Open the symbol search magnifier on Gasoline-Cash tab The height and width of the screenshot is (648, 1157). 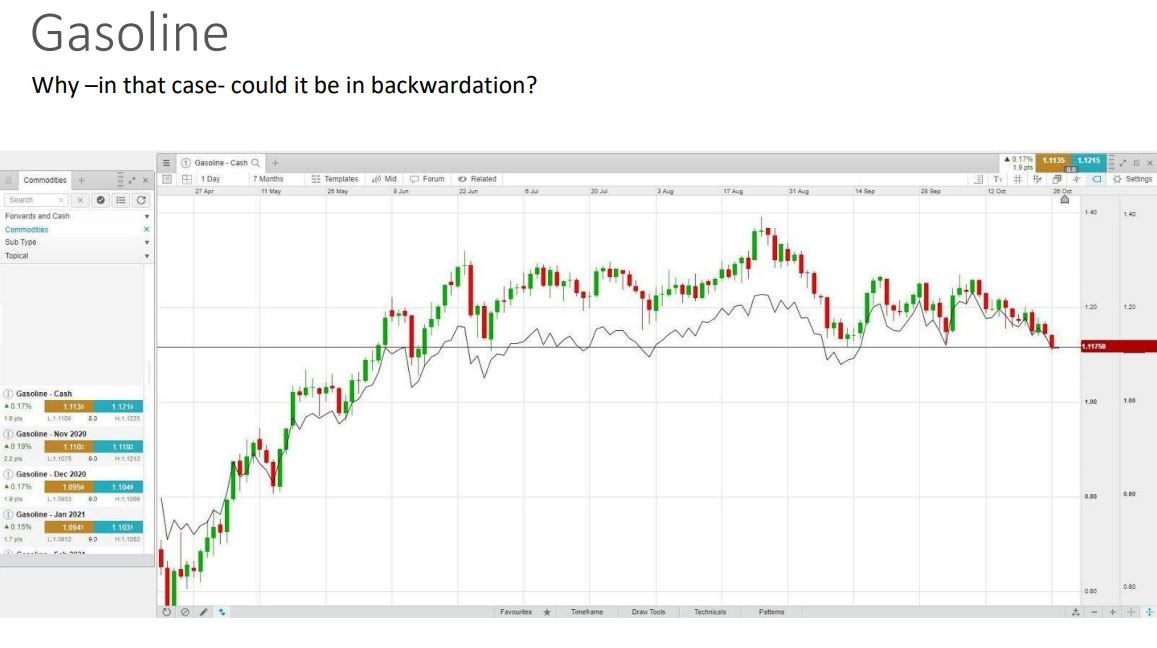(x=255, y=162)
